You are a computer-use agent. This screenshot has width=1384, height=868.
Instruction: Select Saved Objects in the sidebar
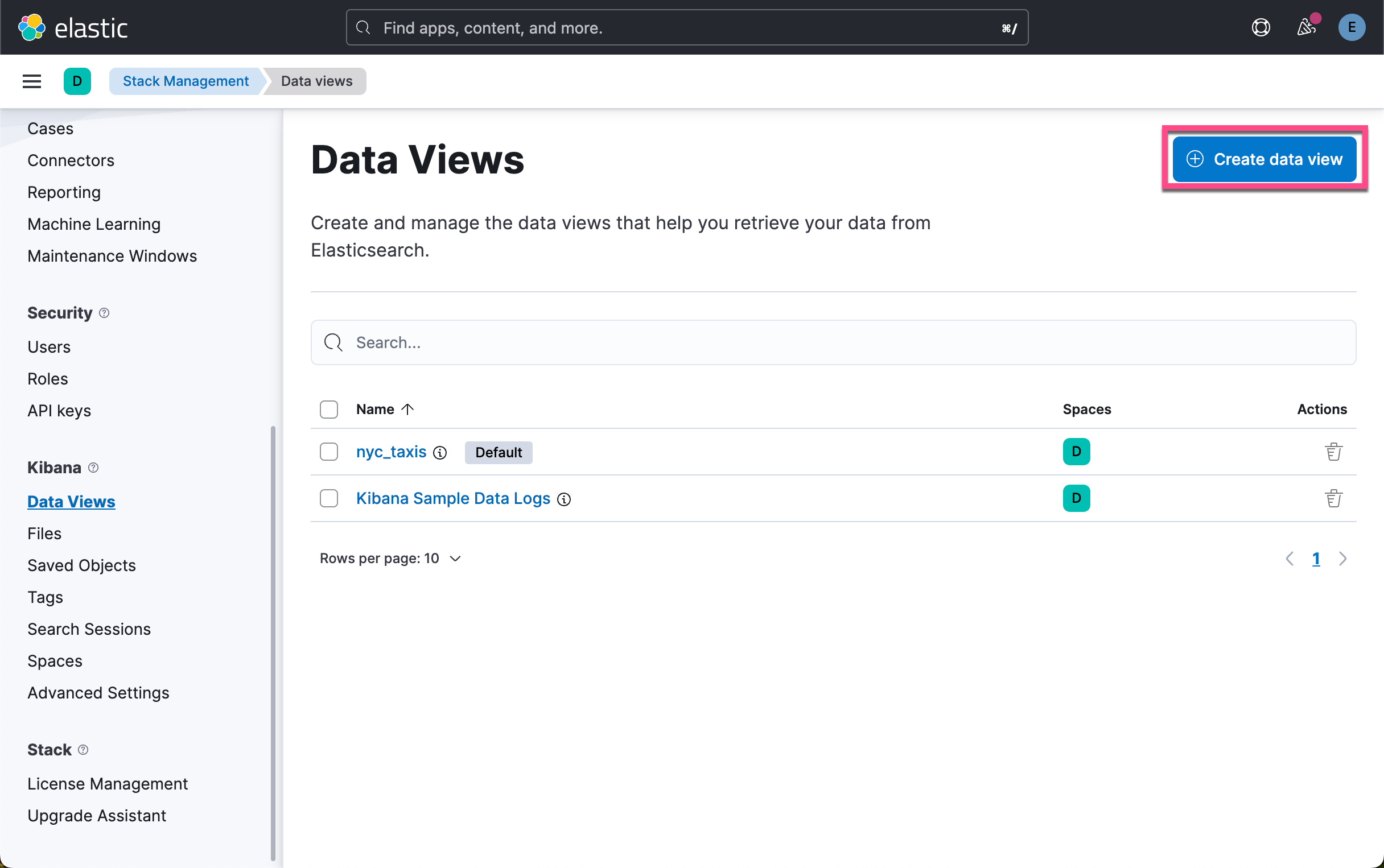(81, 565)
